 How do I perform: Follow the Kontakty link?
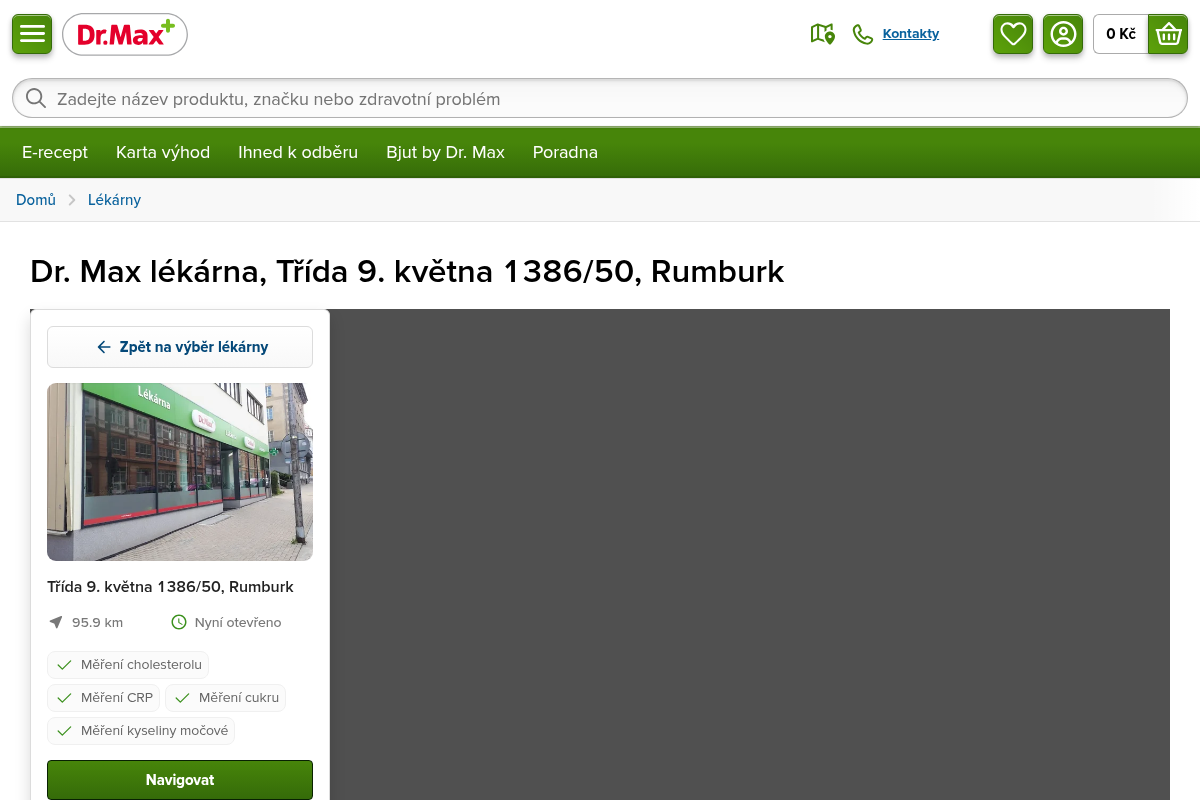click(911, 34)
